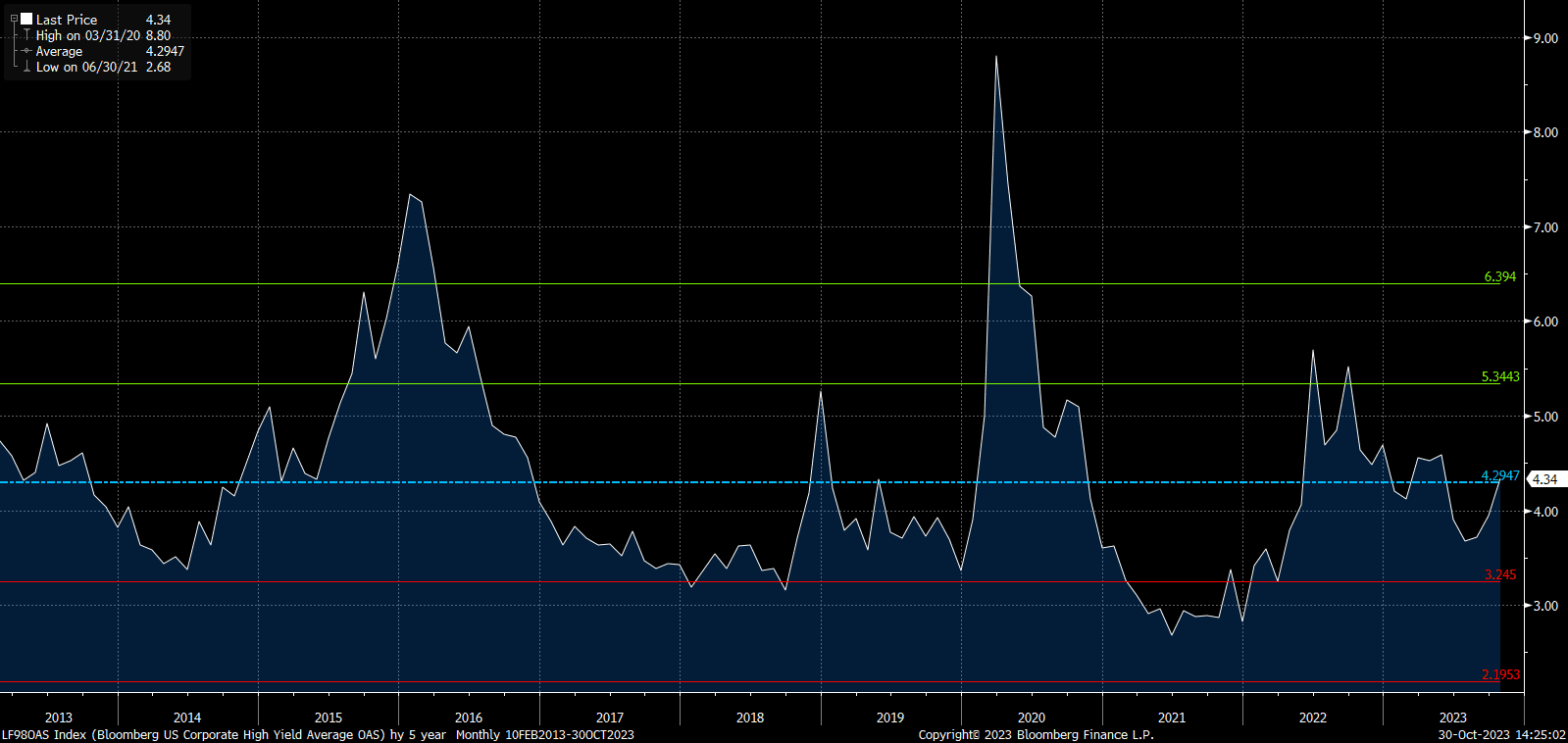Viewport: 1568px width, 743px height.
Task: Collapse the Last Price legend tree
Action: pos(14,19)
